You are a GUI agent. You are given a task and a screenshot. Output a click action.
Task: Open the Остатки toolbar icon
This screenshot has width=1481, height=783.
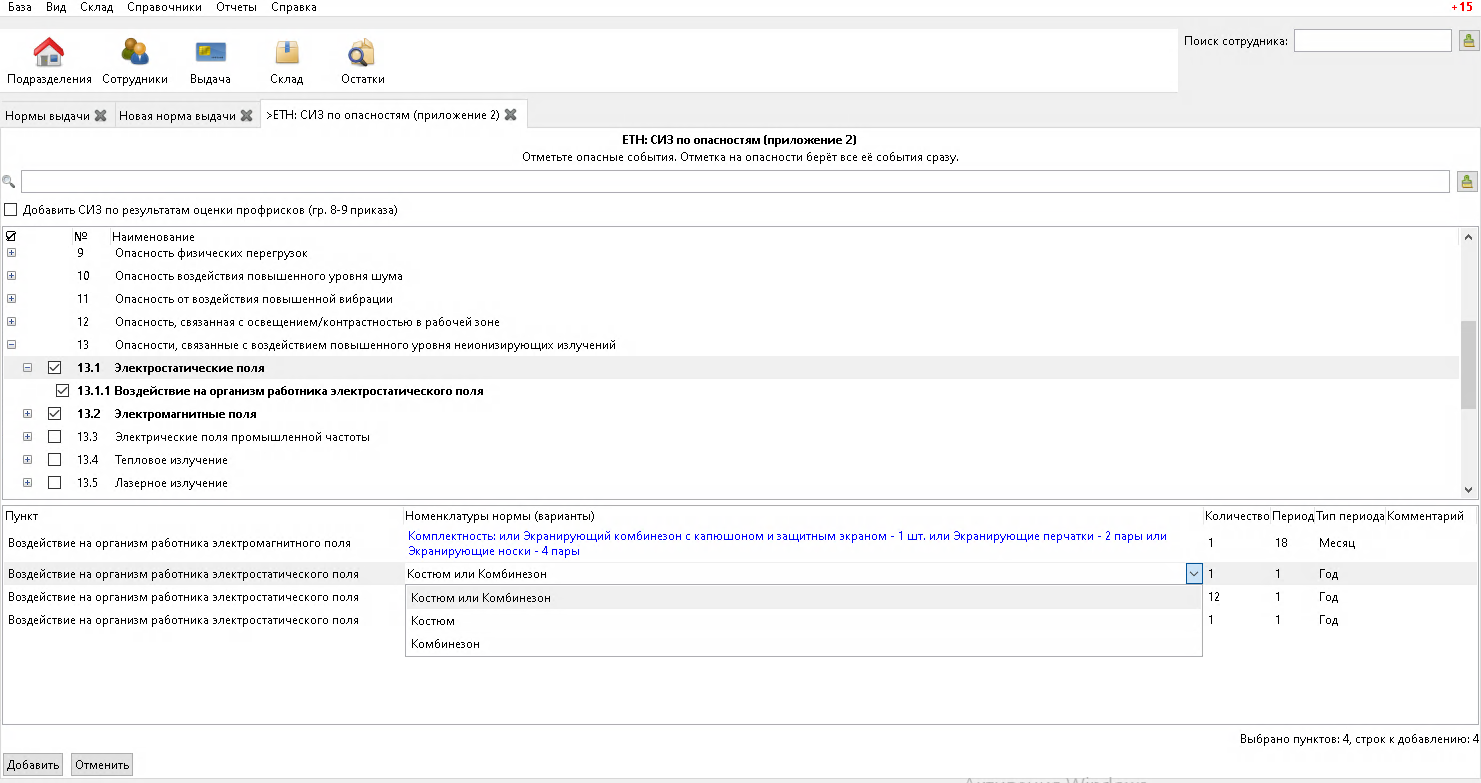pyautogui.click(x=362, y=61)
